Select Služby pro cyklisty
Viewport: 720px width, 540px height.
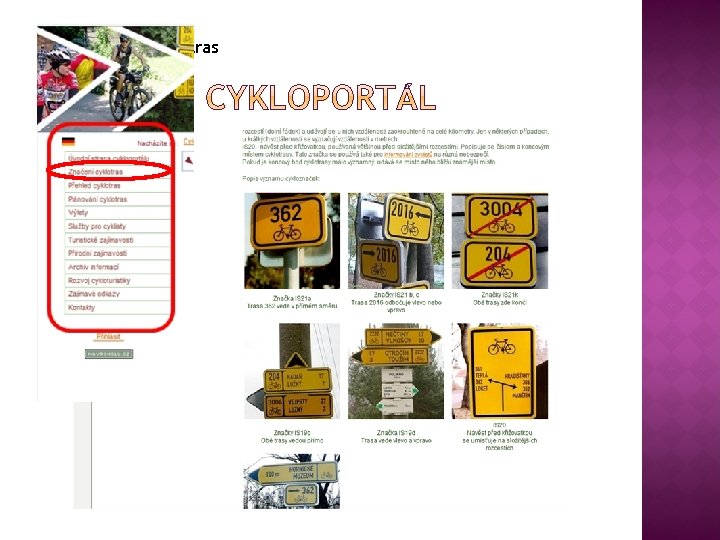117,226
